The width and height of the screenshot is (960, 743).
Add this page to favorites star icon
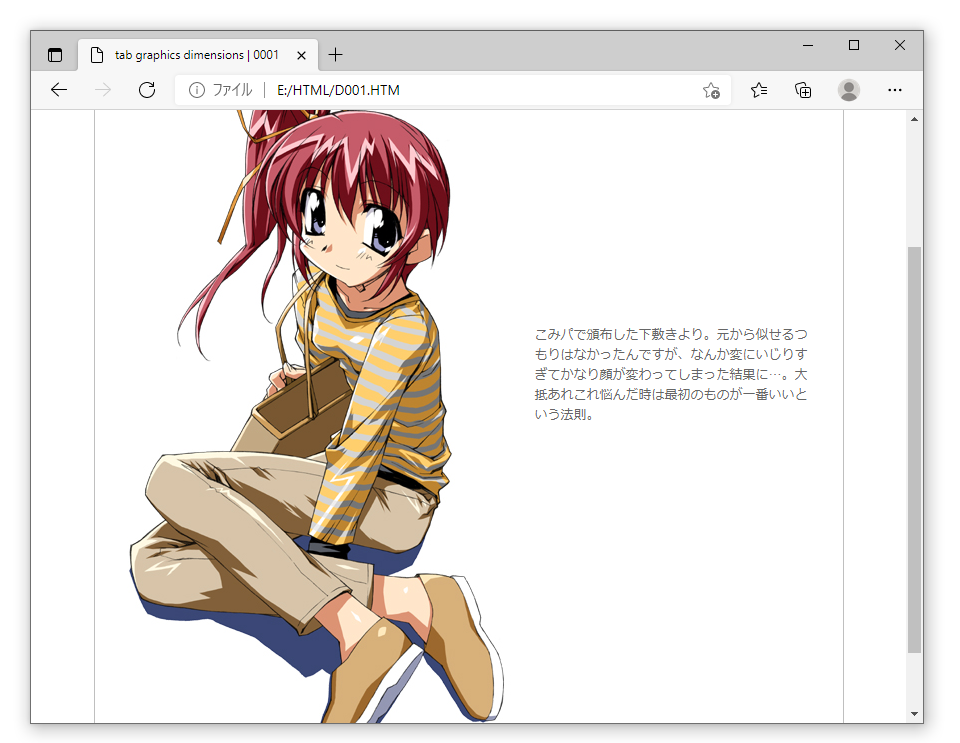click(x=711, y=90)
